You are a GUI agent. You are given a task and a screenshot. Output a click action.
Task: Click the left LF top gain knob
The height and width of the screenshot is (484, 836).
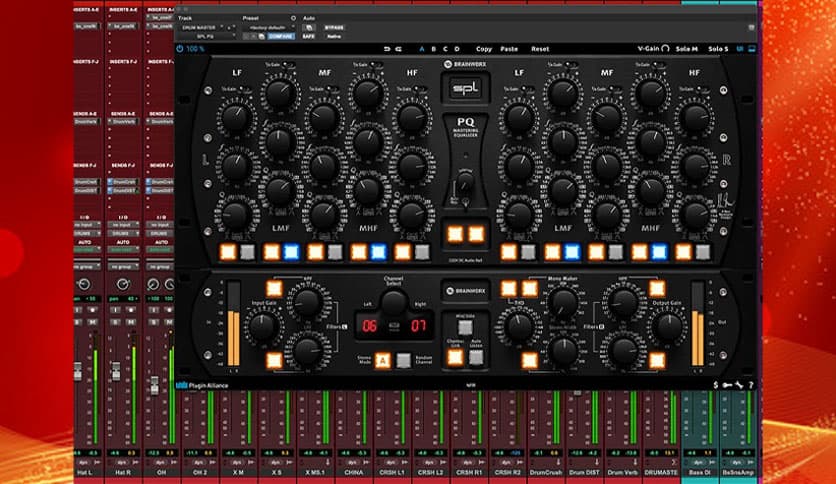pos(236,117)
